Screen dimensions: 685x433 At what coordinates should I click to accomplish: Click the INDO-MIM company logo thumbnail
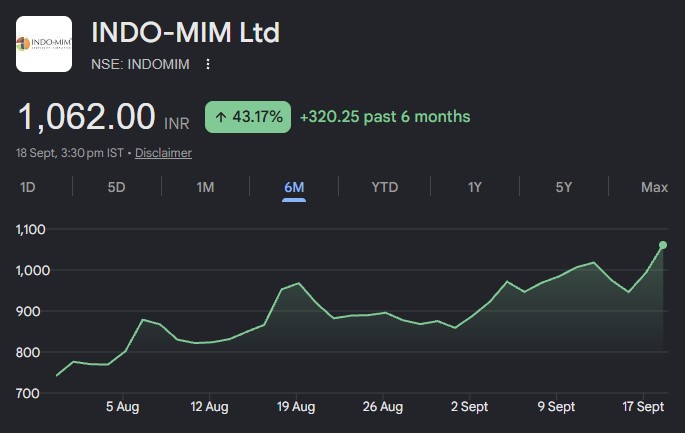tap(44, 44)
